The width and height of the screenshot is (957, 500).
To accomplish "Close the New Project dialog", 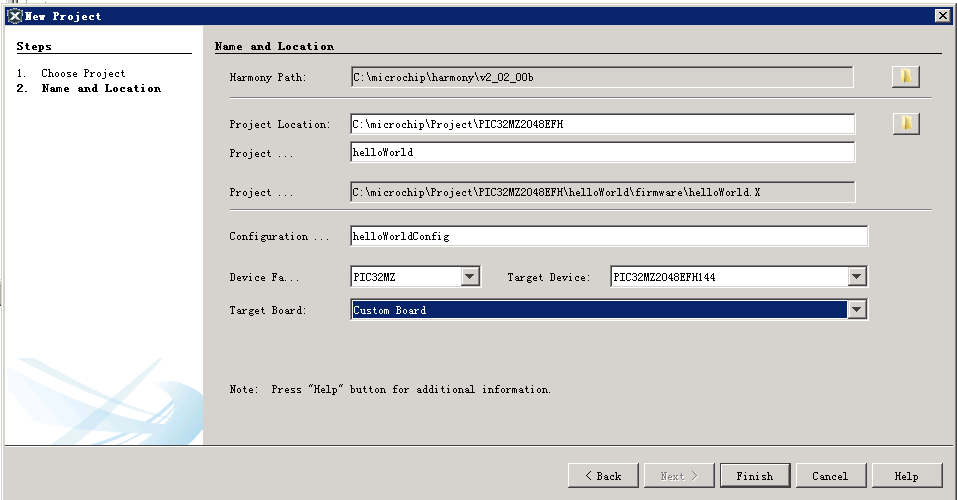I will (942, 16).
